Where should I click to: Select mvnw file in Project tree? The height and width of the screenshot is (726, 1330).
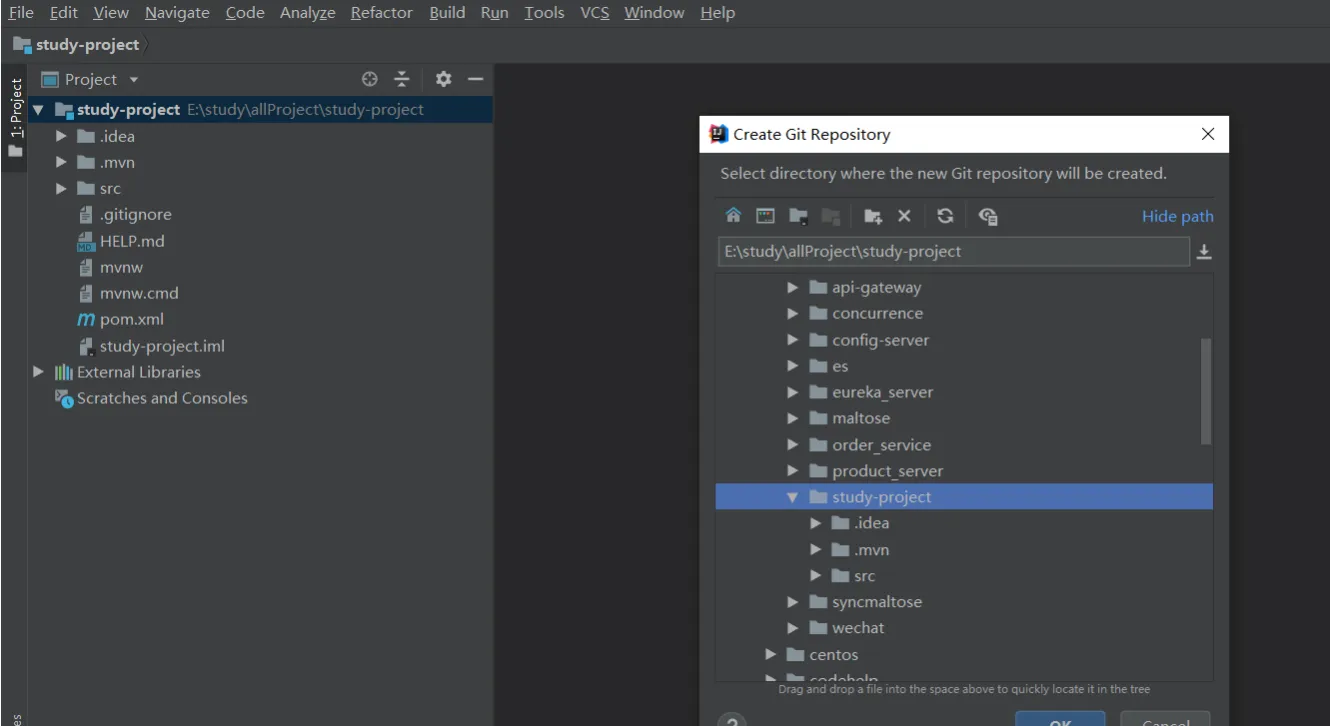click(x=121, y=267)
